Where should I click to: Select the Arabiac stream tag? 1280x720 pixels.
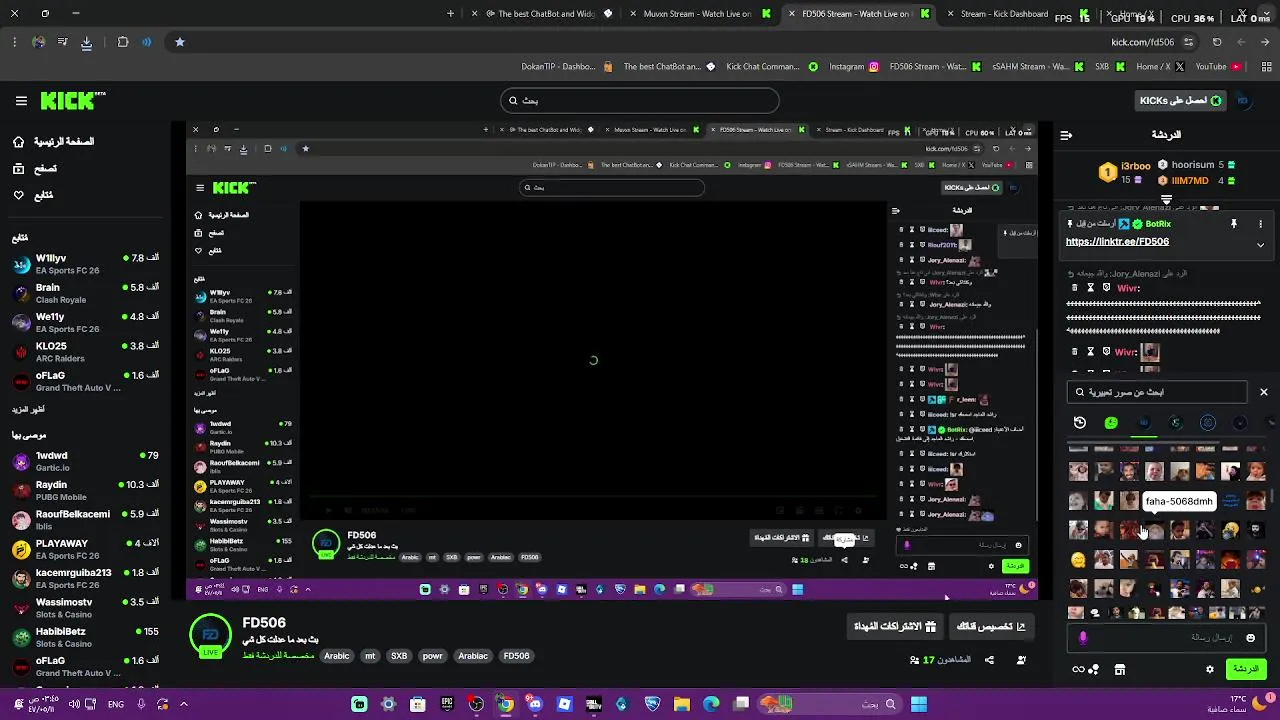(x=473, y=656)
